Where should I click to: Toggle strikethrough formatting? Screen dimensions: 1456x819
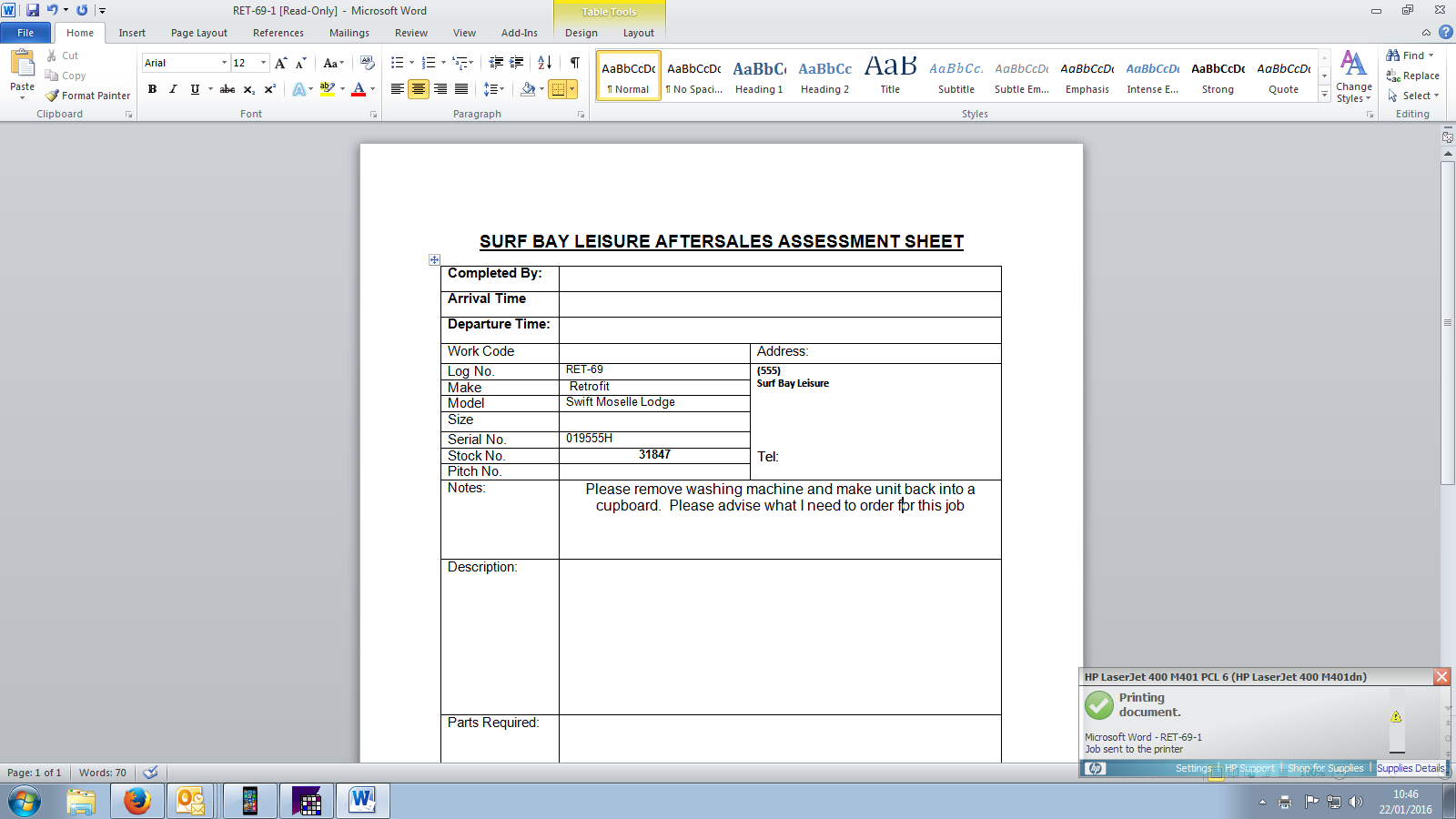[x=227, y=89]
